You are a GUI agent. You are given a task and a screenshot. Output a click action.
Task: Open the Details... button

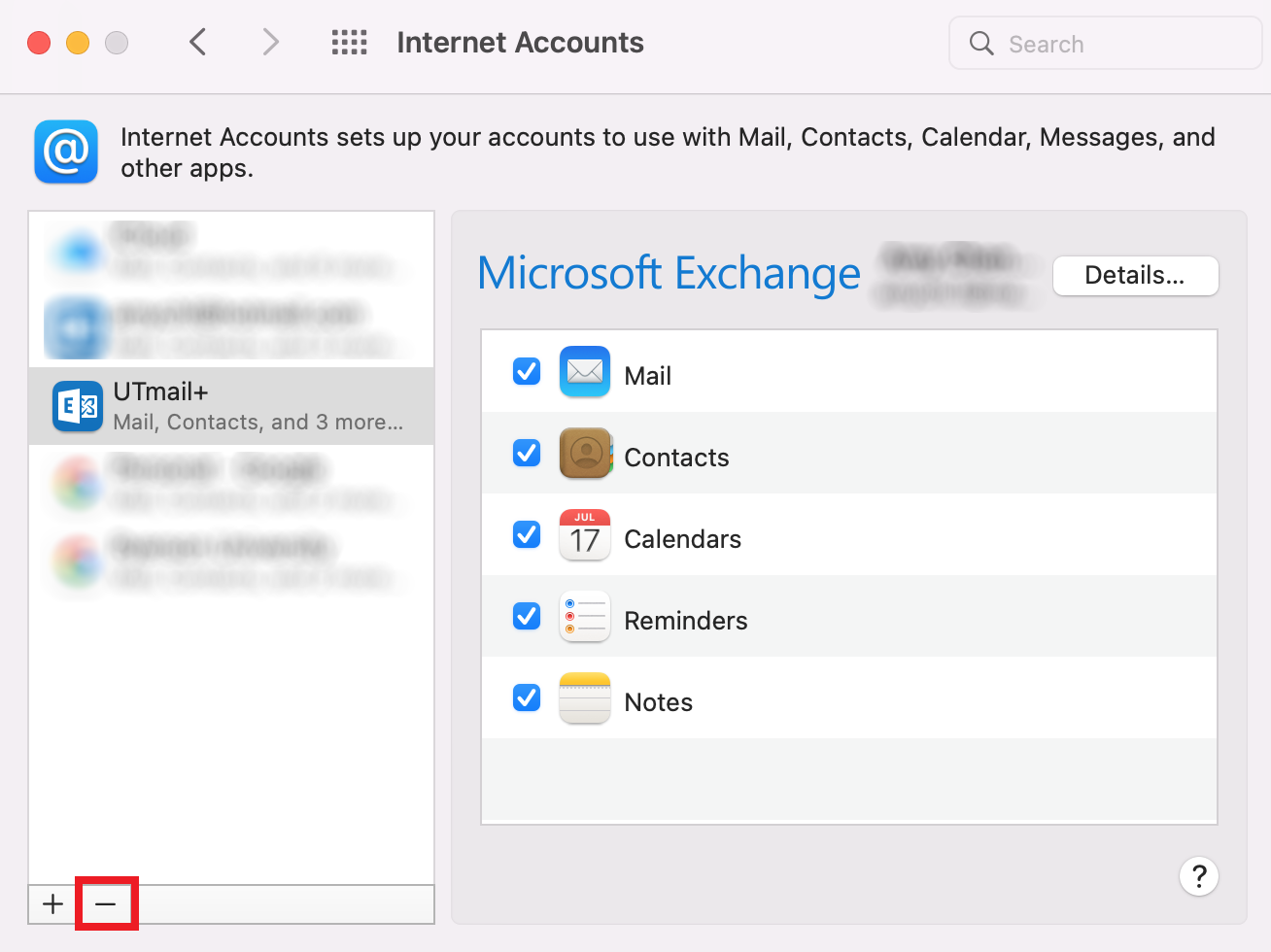coord(1135,276)
